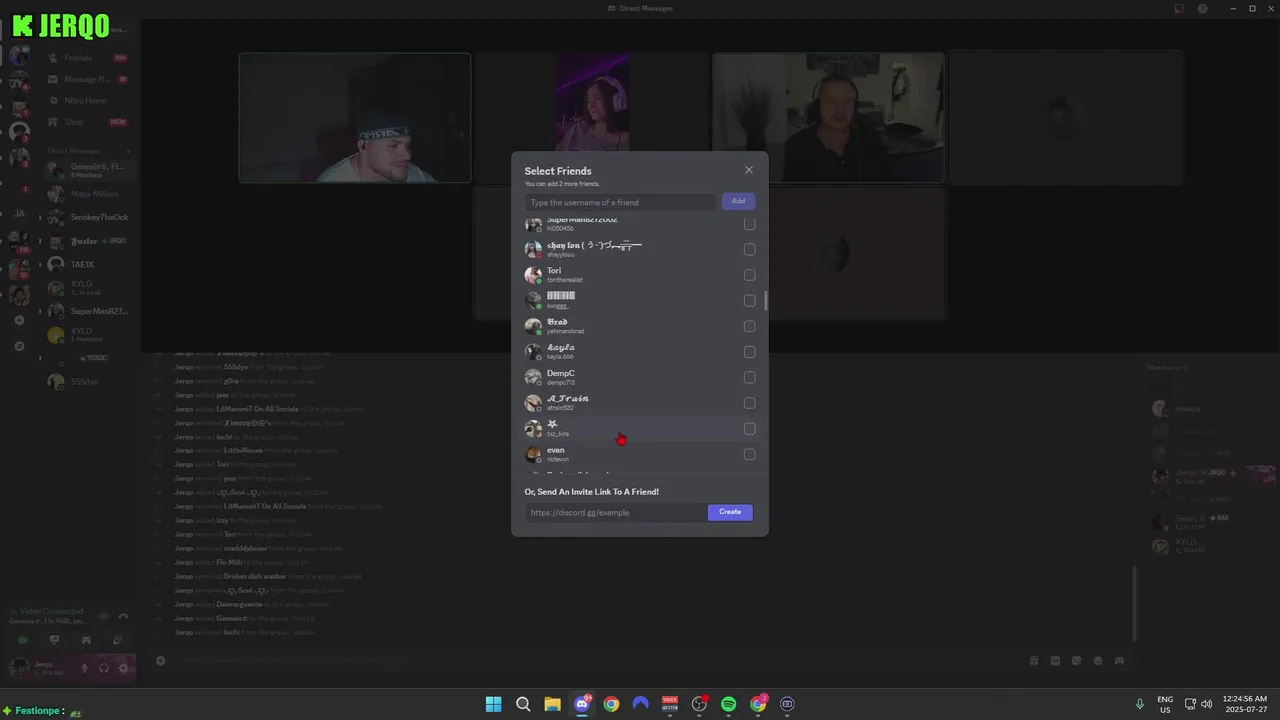Click the message attachment plus icon
Viewport: 1280px width, 720px height.
[x=160, y=660]
